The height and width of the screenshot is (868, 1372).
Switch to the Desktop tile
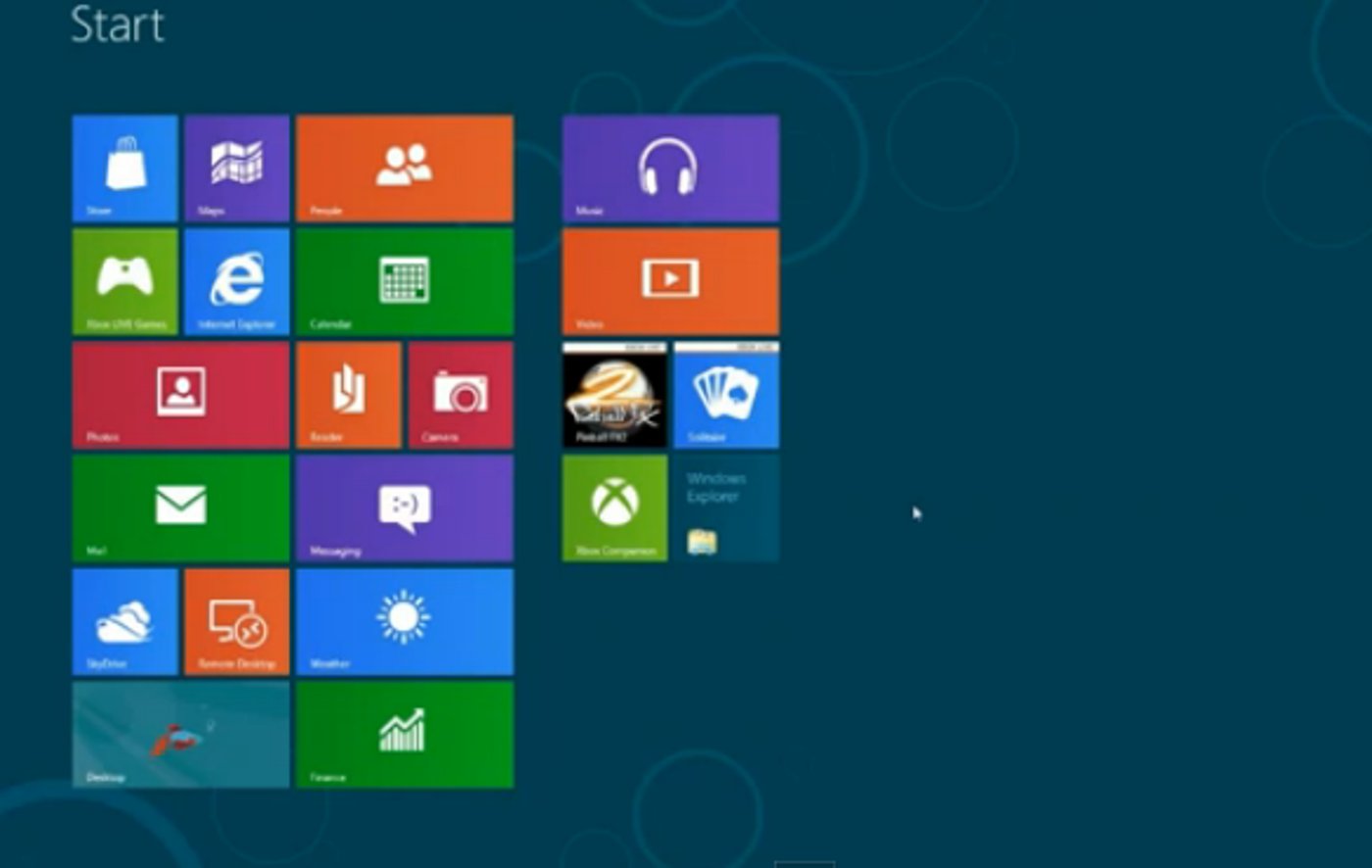pos(181,735)
